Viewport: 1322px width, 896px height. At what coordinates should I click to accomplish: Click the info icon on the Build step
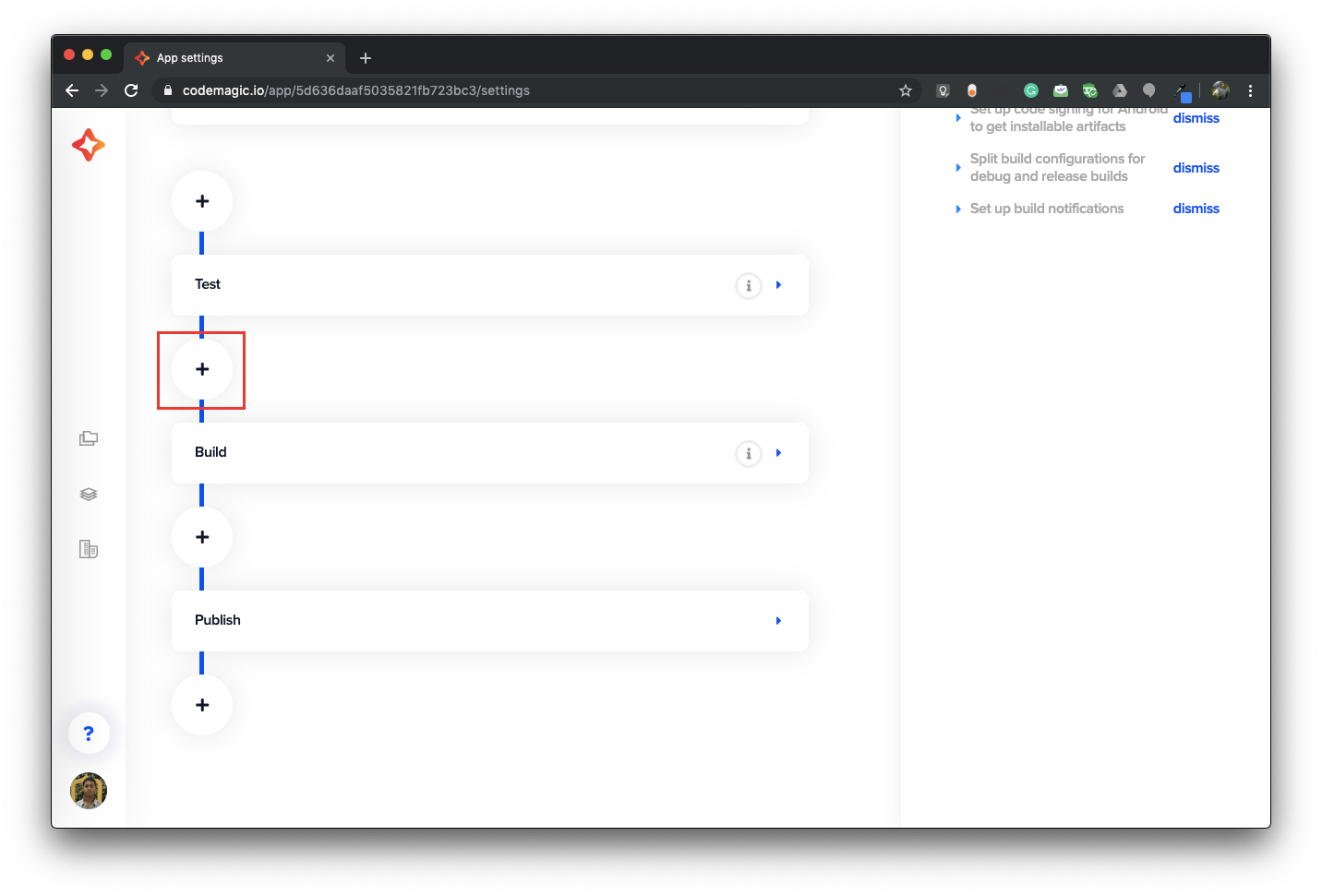[748, 453]
